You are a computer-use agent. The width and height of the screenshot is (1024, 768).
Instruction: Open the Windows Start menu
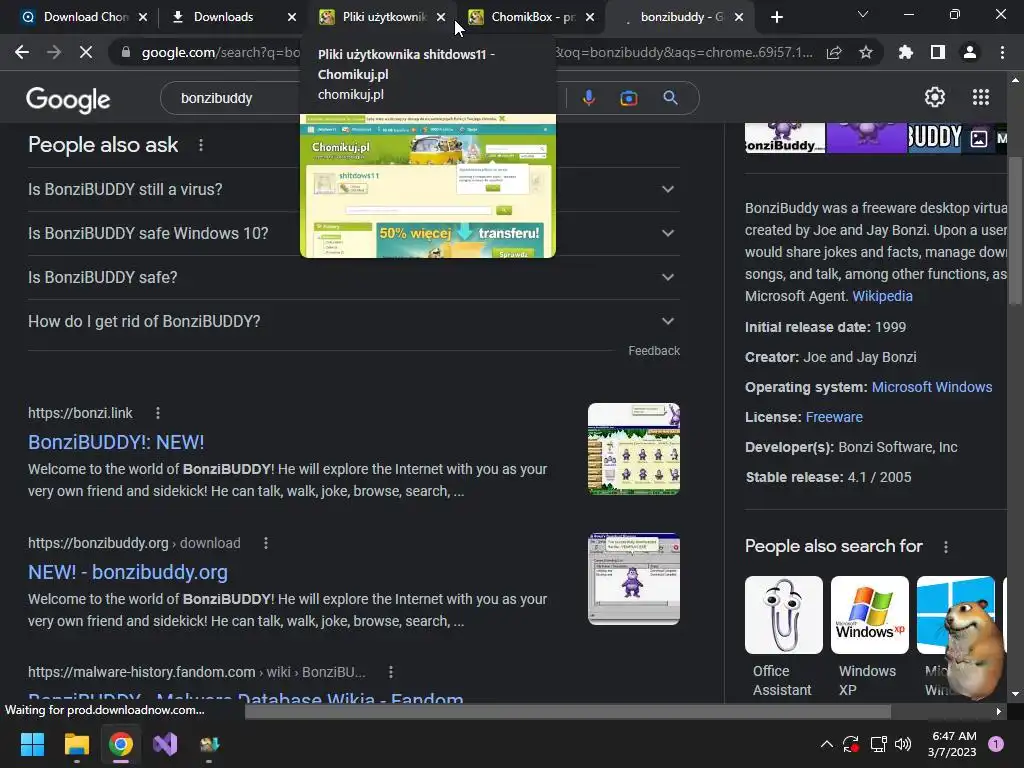[32, 744]
